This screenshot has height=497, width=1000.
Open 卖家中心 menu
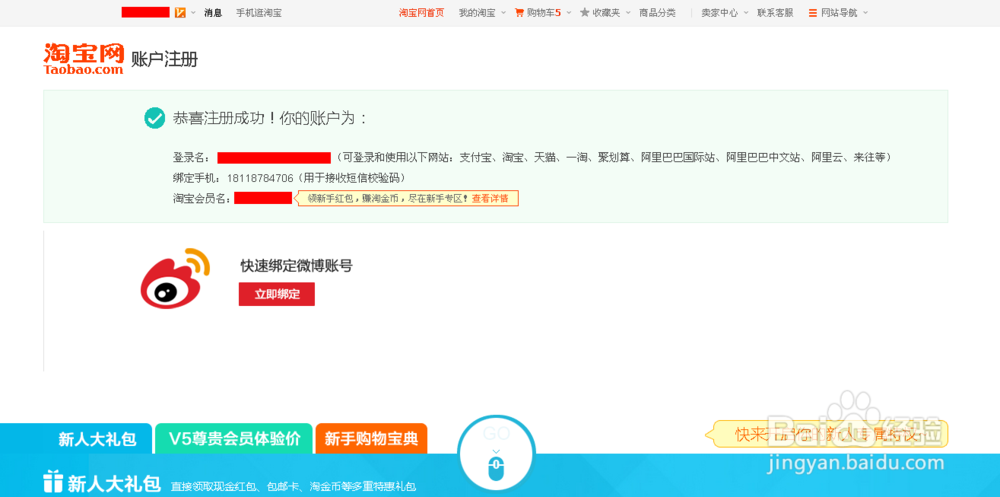[x=719, y=13]
